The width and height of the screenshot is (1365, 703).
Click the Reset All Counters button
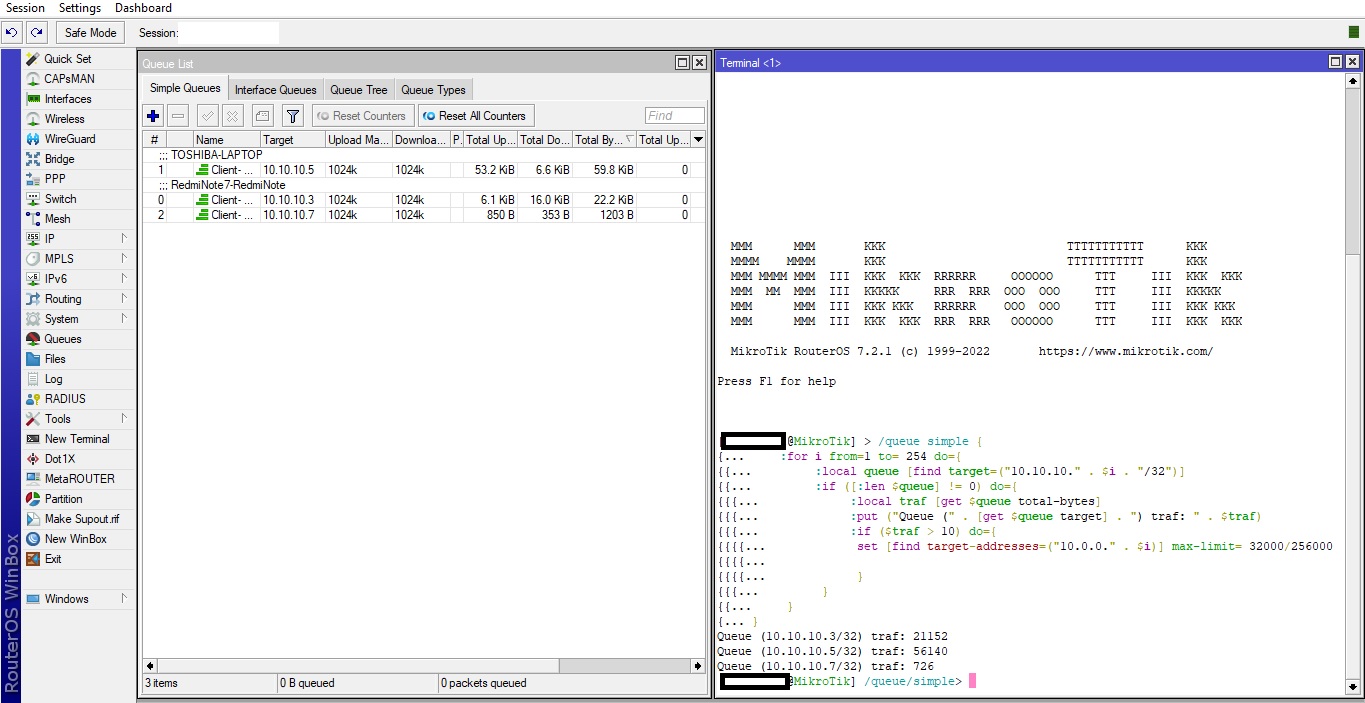[475, 116]
